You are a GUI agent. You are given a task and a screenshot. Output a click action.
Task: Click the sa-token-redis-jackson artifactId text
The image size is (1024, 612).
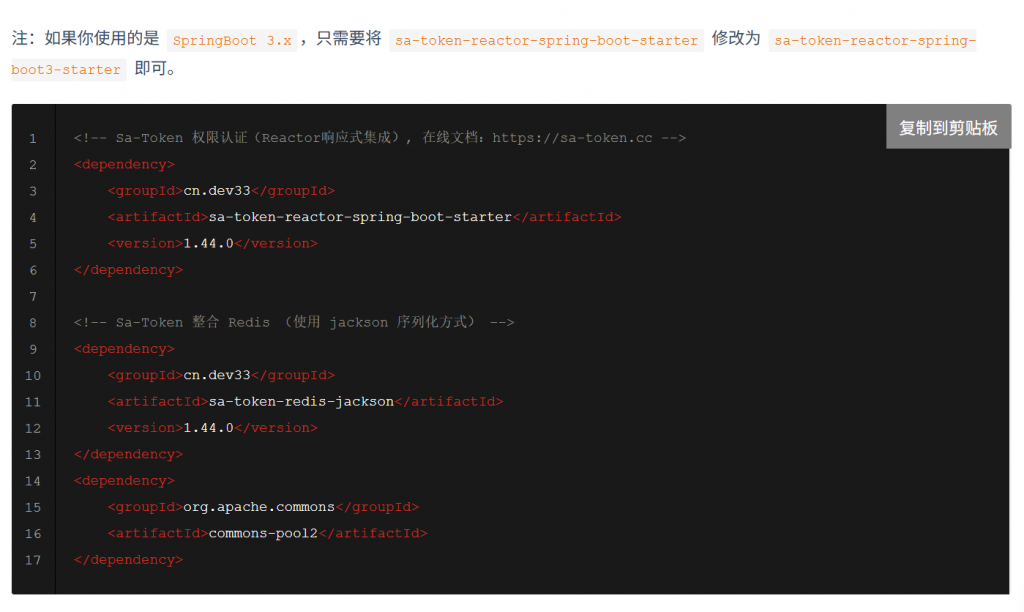click(301, 401)
